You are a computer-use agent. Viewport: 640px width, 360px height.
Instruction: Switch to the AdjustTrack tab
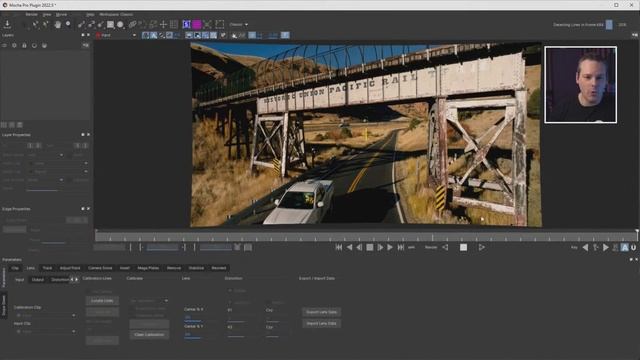(x=70, y=268)
